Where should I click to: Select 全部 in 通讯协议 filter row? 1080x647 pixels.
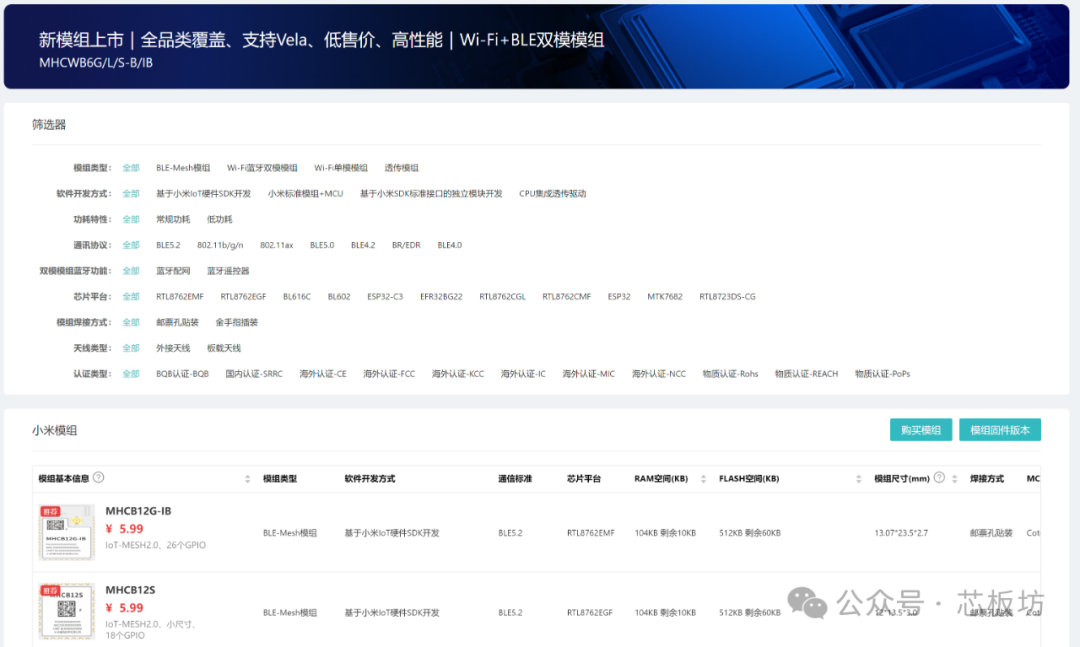tap(131, 245)
